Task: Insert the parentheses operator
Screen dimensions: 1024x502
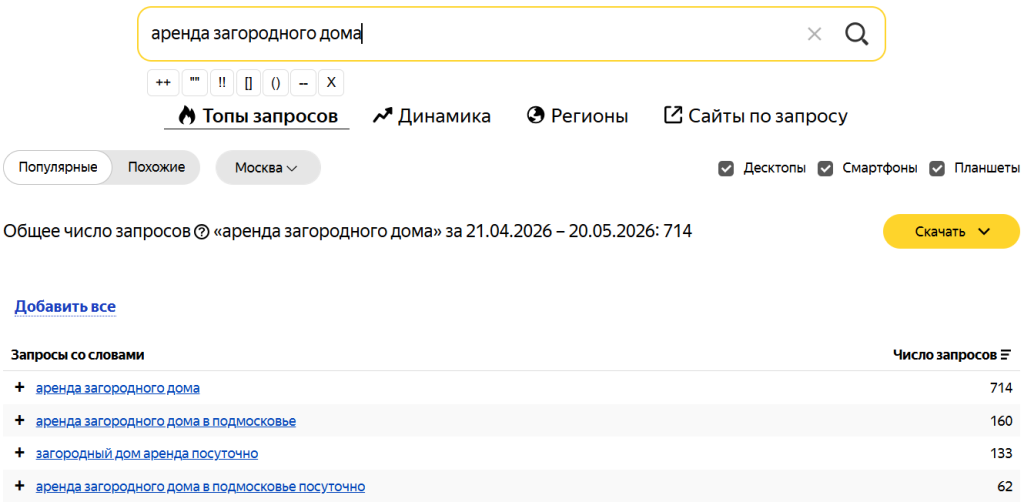Action: click(x=276, y=83)
